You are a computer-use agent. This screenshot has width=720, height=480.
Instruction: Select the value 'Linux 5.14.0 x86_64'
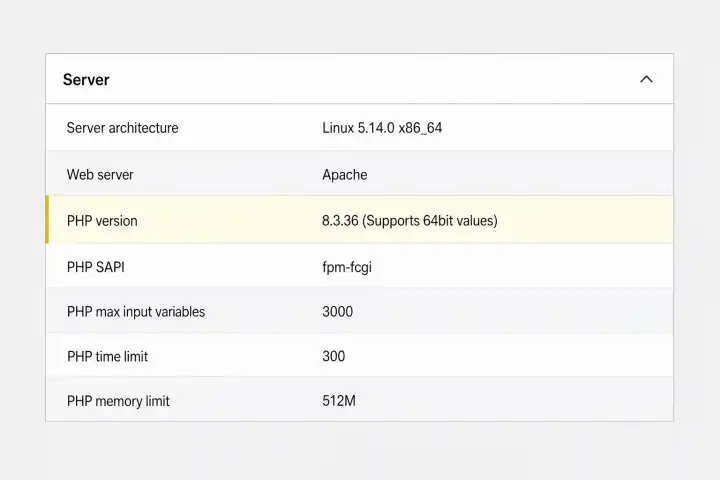[x=382, y=128]
